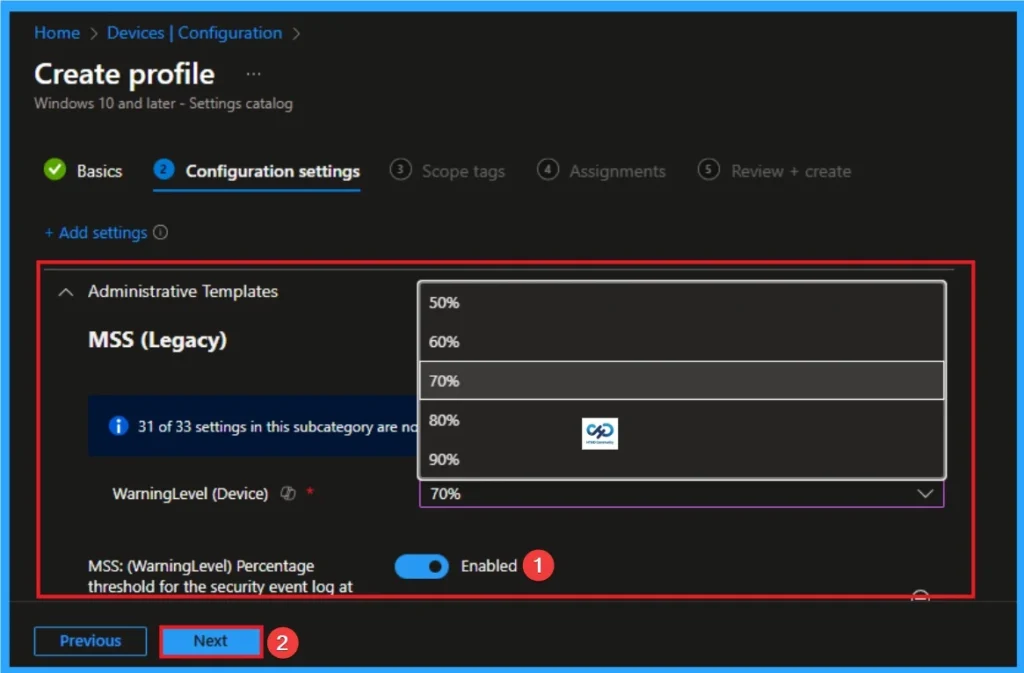Click the Previous button

(90, 641)
